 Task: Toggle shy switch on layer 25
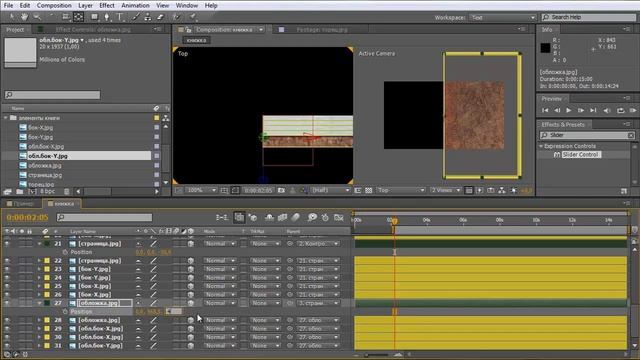tap(138, 286)
